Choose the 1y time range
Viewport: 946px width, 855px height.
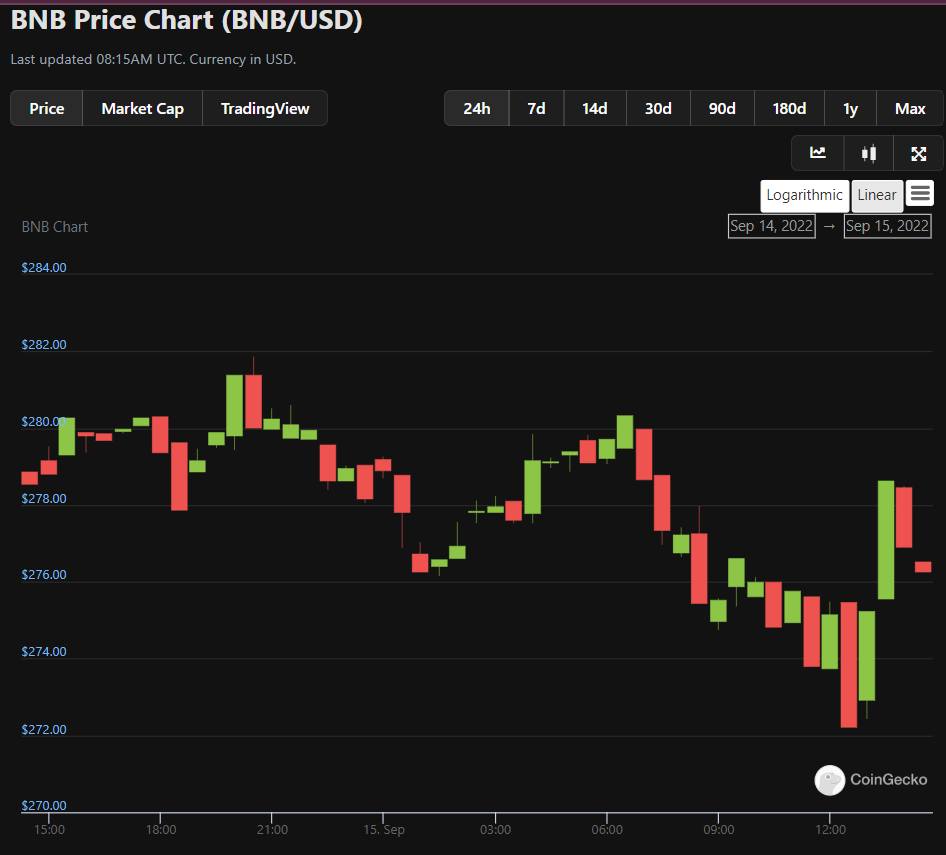click(x=851, y=109)
